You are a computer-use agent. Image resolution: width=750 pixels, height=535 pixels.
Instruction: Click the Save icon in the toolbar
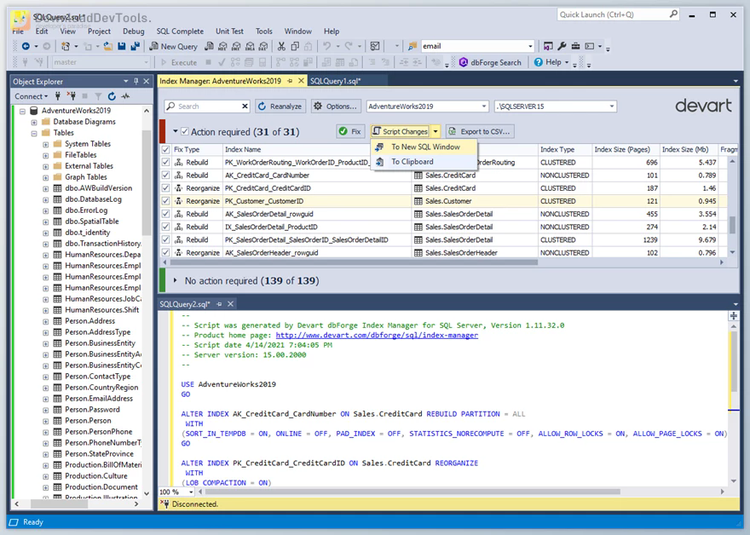tap(121, 46)
